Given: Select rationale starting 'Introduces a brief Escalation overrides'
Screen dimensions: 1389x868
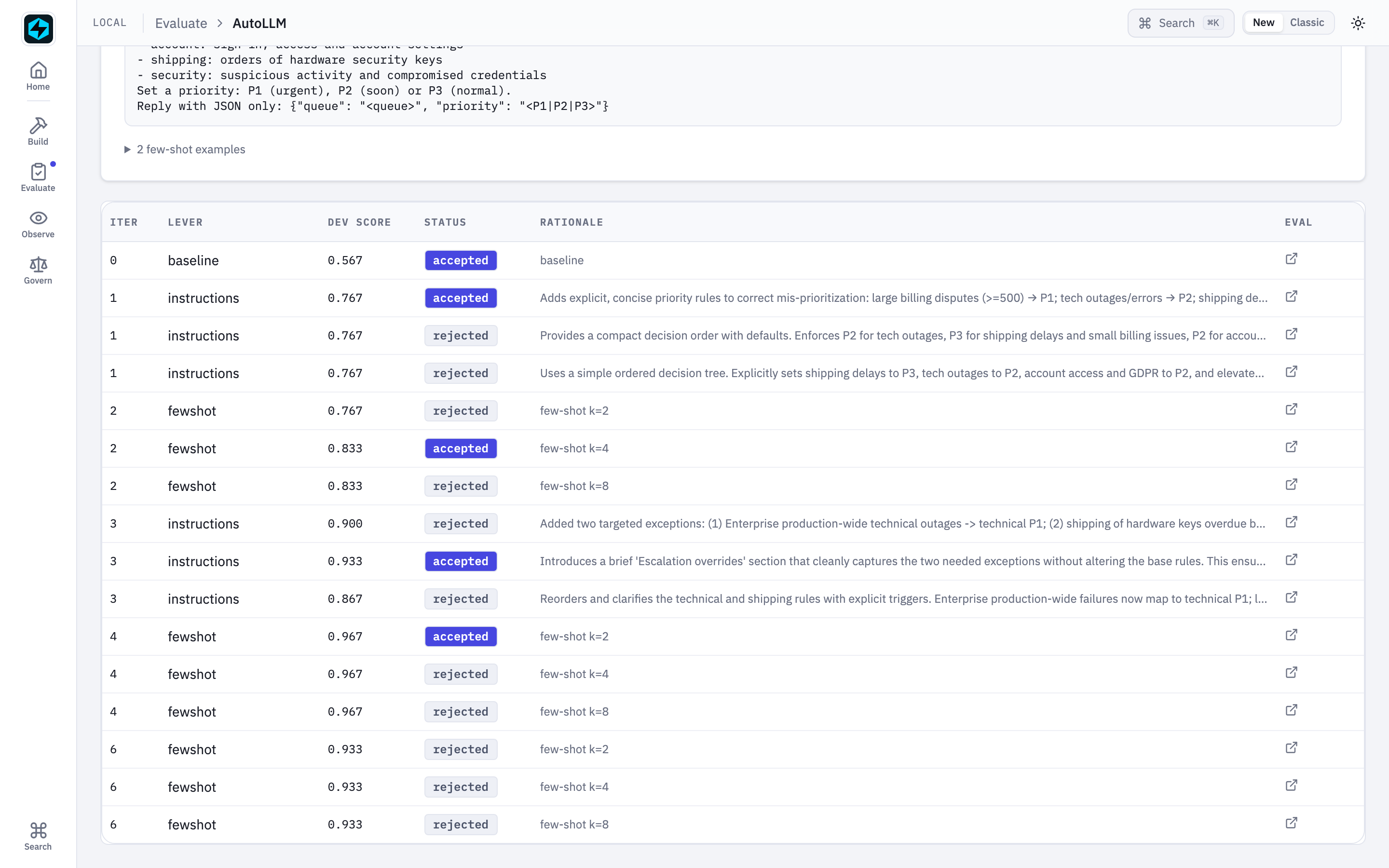Looking at the screenshot, I should (x=902, y=561).
